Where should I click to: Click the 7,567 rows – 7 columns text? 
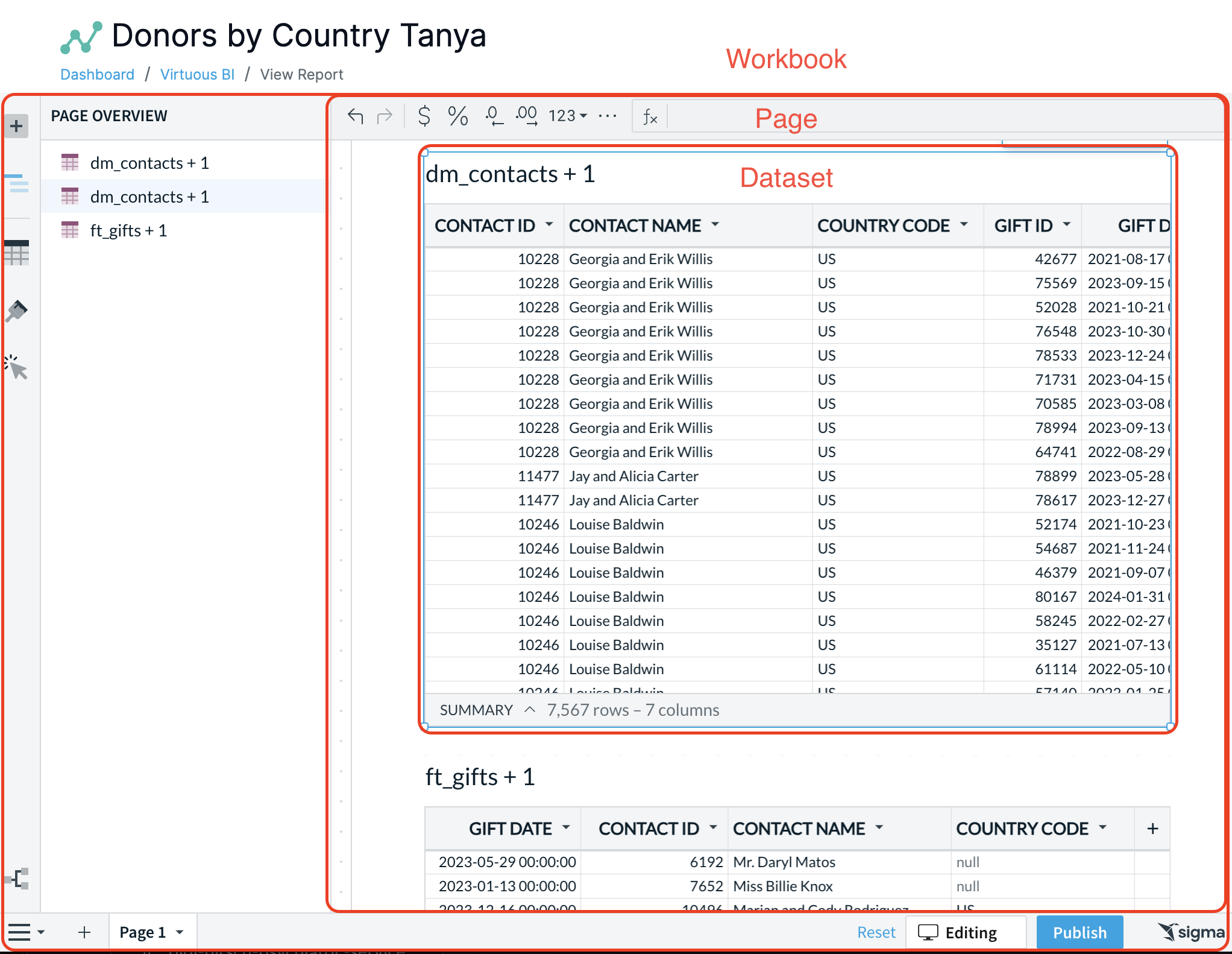[x=633, y=710]
